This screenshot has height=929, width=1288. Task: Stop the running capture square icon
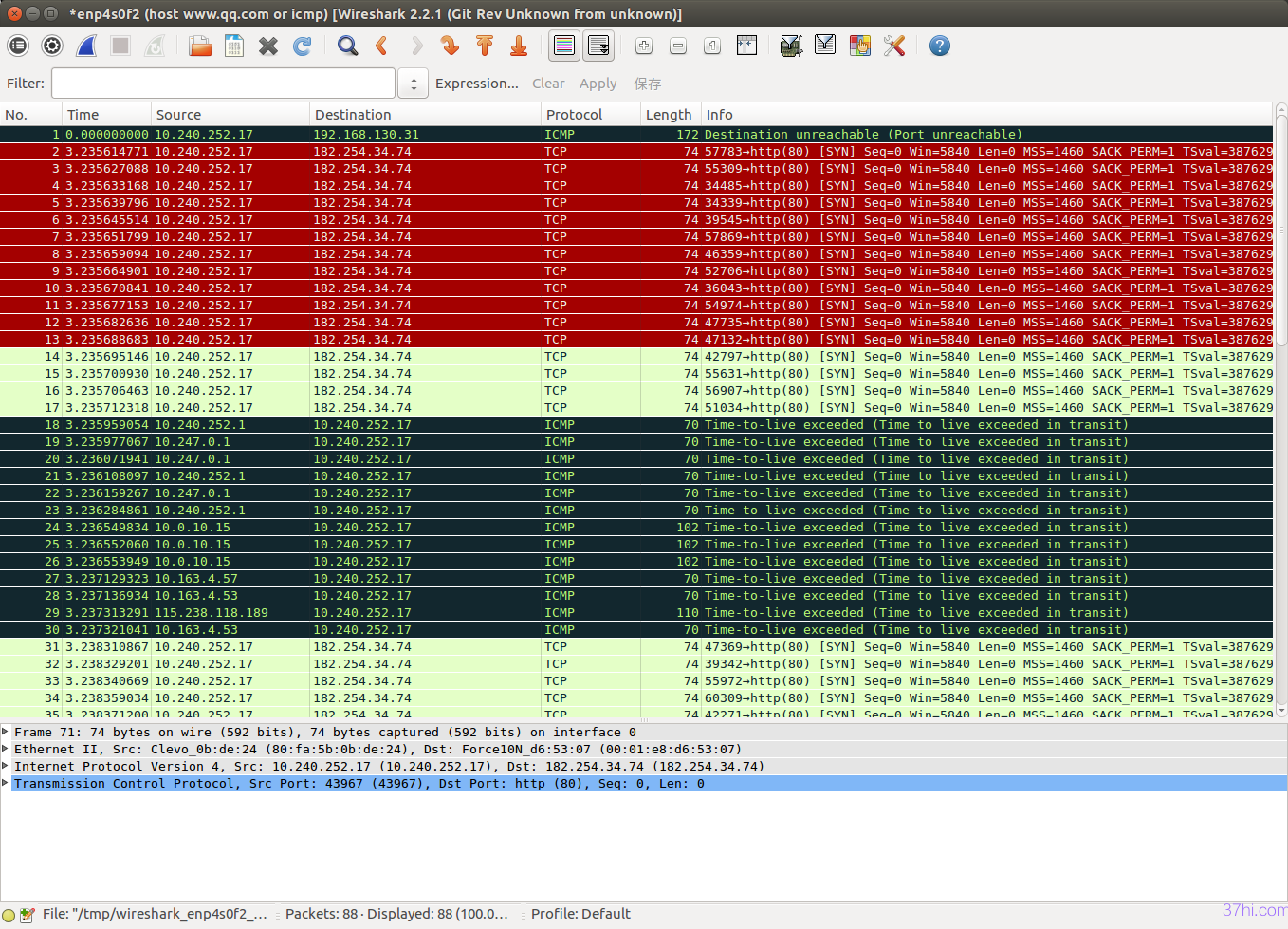[x=120, y=46]
